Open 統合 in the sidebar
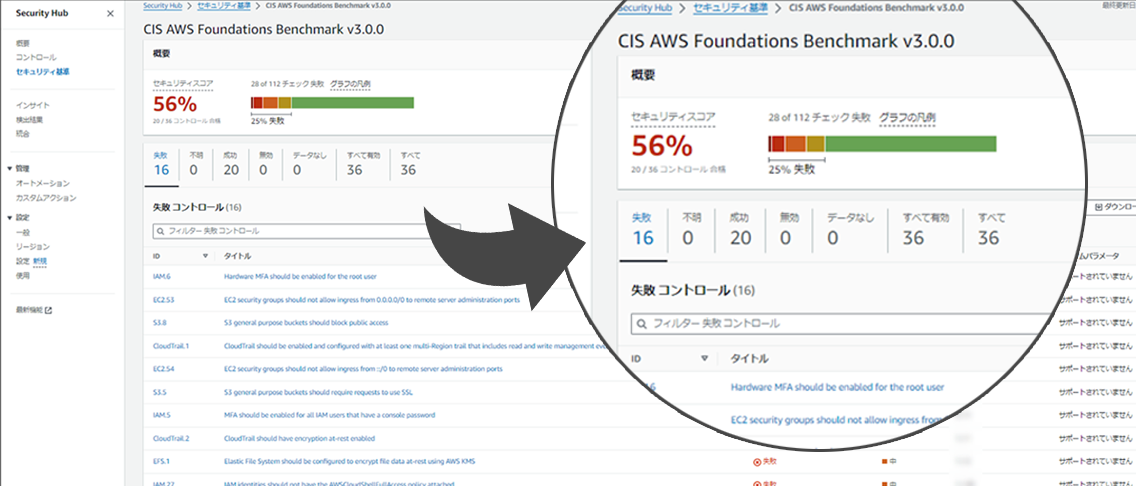Viewport: 1136px width, 486px height. pos(22,134)
